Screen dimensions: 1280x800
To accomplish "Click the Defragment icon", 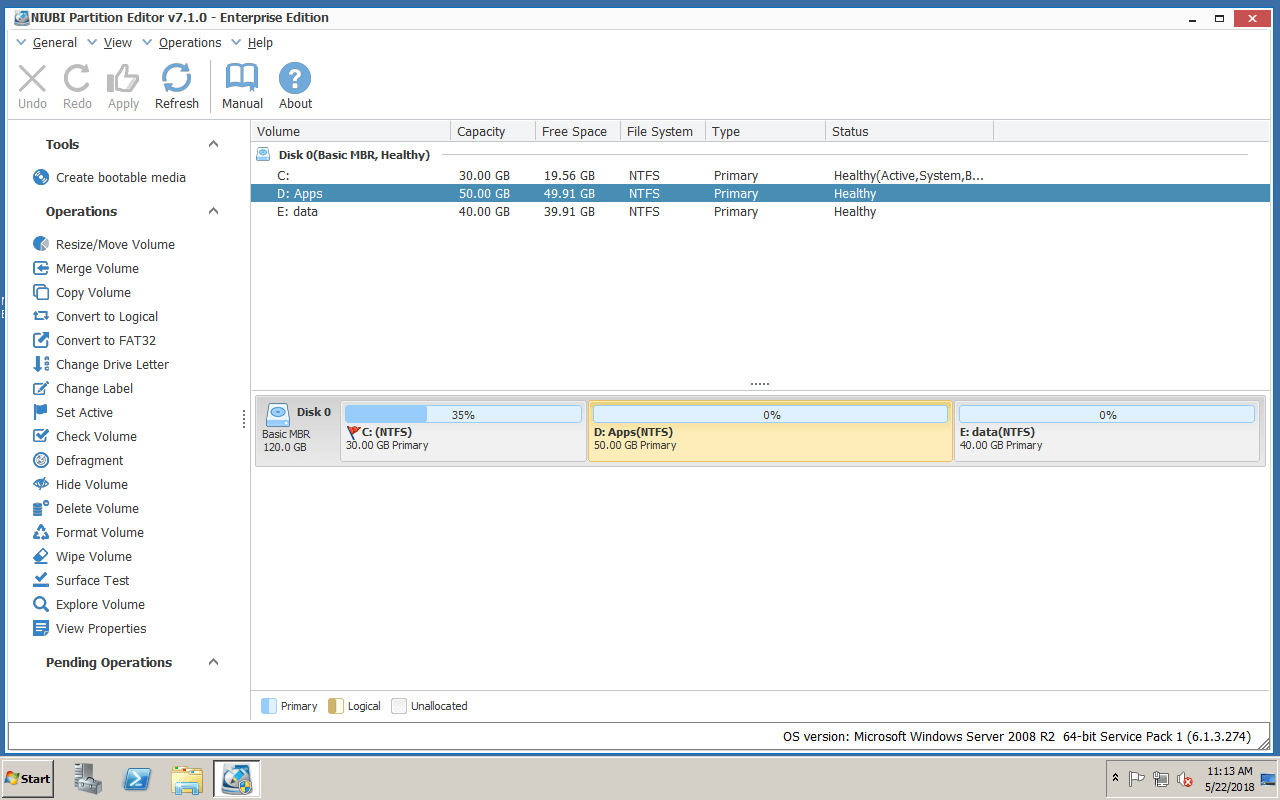I will click(41, 460).
